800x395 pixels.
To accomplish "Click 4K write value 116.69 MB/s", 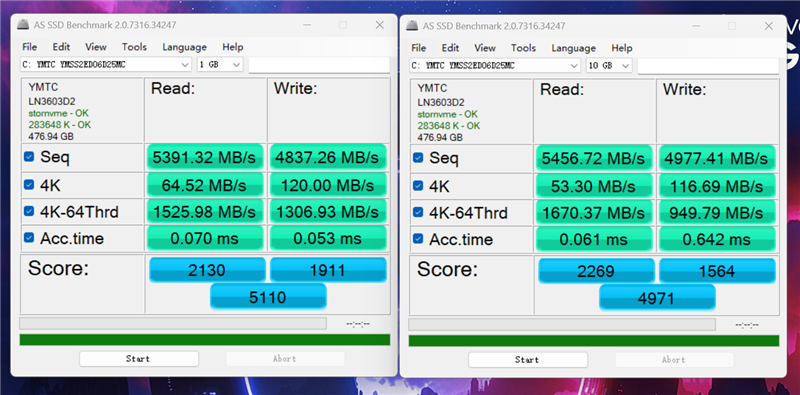I will tap(717, 186).
